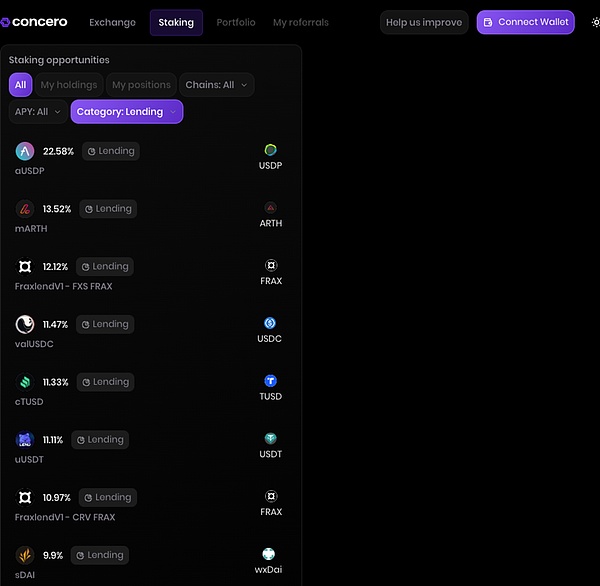Viewport: 600px width, 586px height.
Task: Switch to the Exchange tab
Action: tap(112, 22)
